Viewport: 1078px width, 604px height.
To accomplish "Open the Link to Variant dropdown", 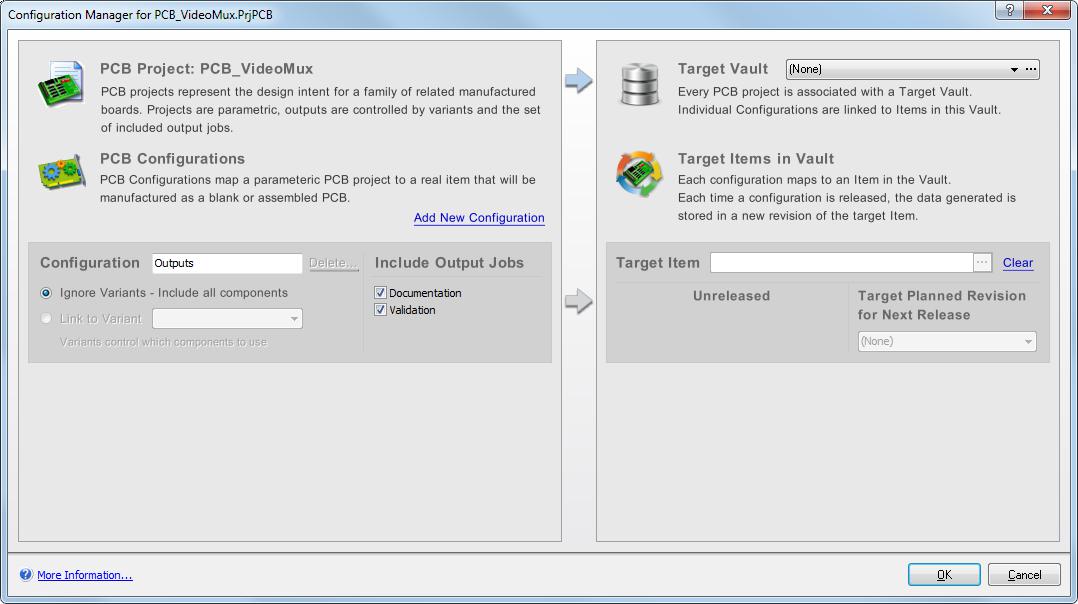I will (294, 319).
